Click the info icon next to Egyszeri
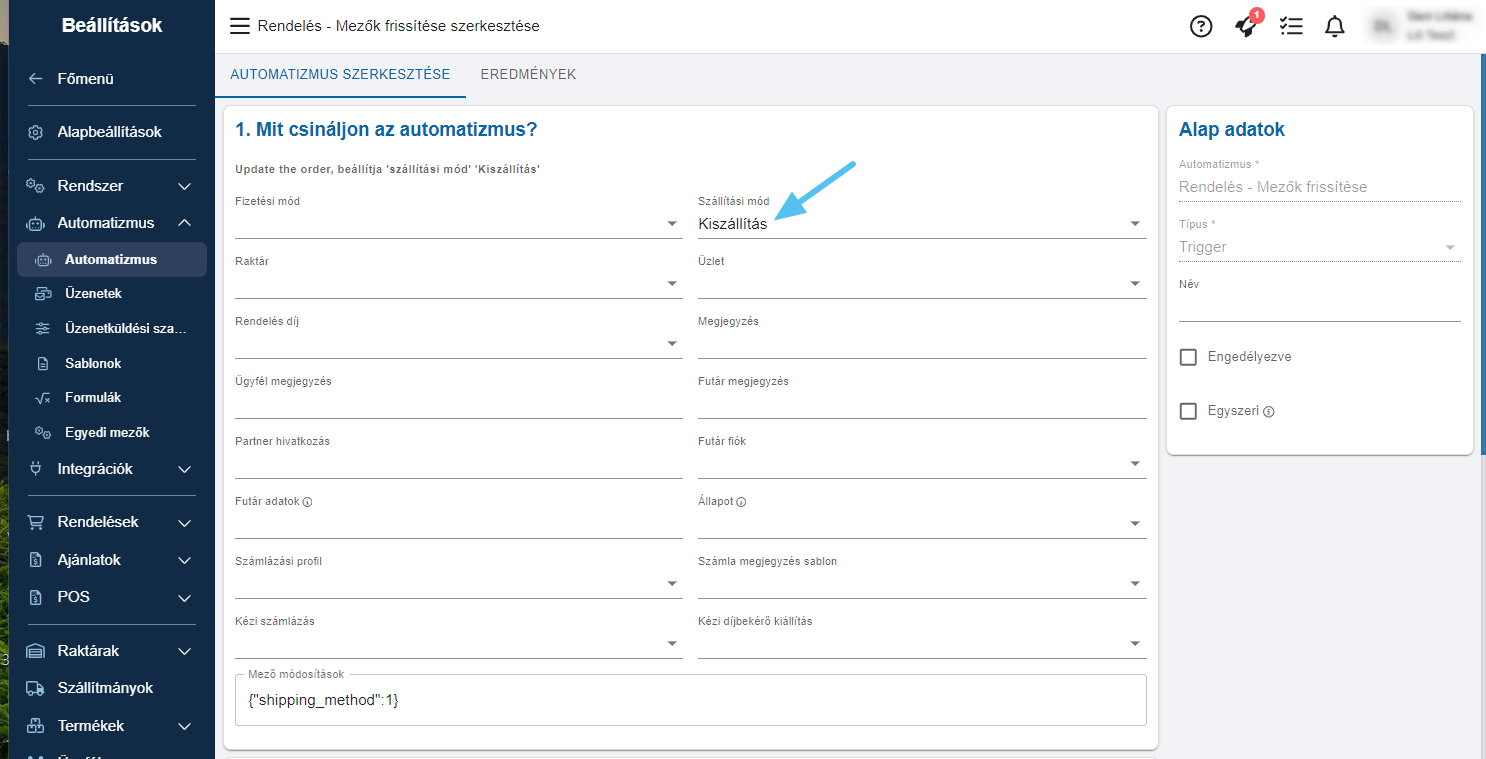This screenshot has height=759, width=1486. (x=1269, y=412)
